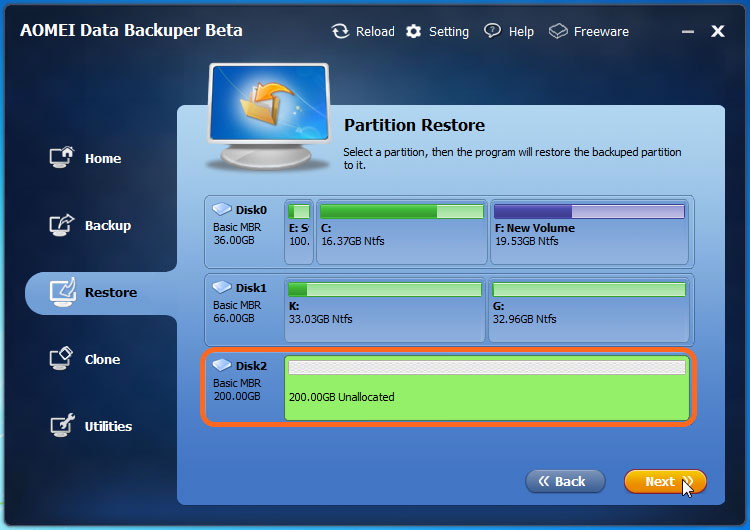This screenshot has width=750, height=530.
Task: Click the Disk0 36.00GB size text
Action: 234,240
